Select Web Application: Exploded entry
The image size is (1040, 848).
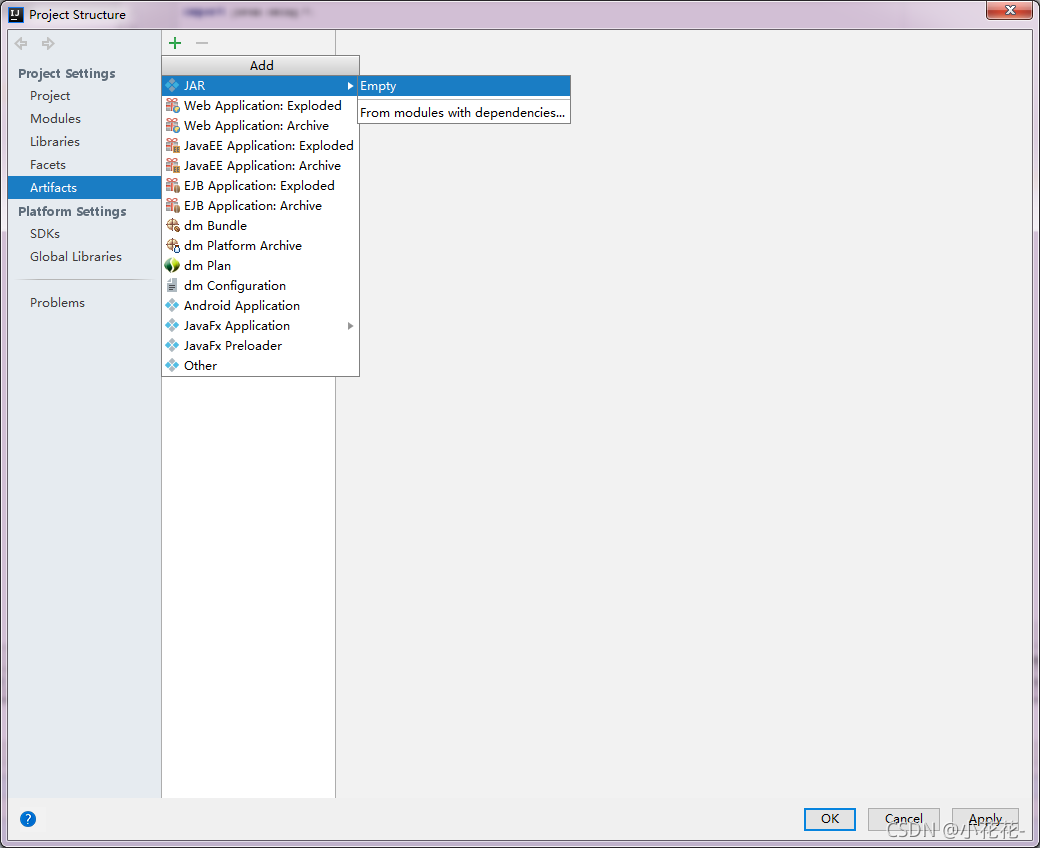pyautogui.click(x=260, y=105)
